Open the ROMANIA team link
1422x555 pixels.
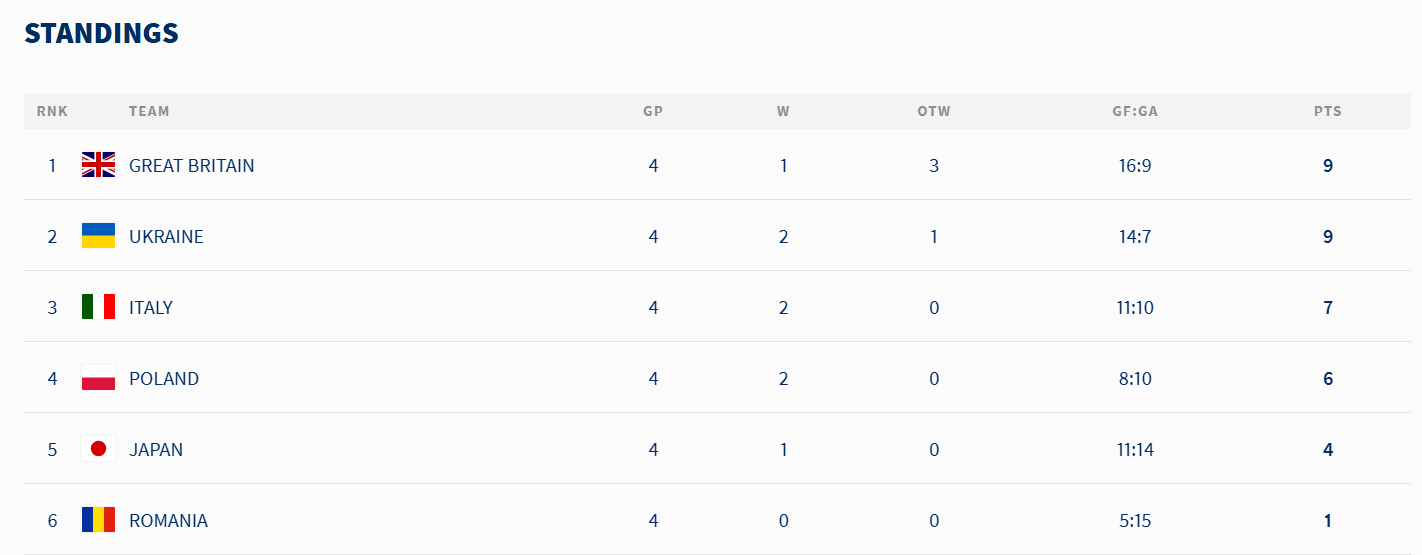click(x=168, y=520)
